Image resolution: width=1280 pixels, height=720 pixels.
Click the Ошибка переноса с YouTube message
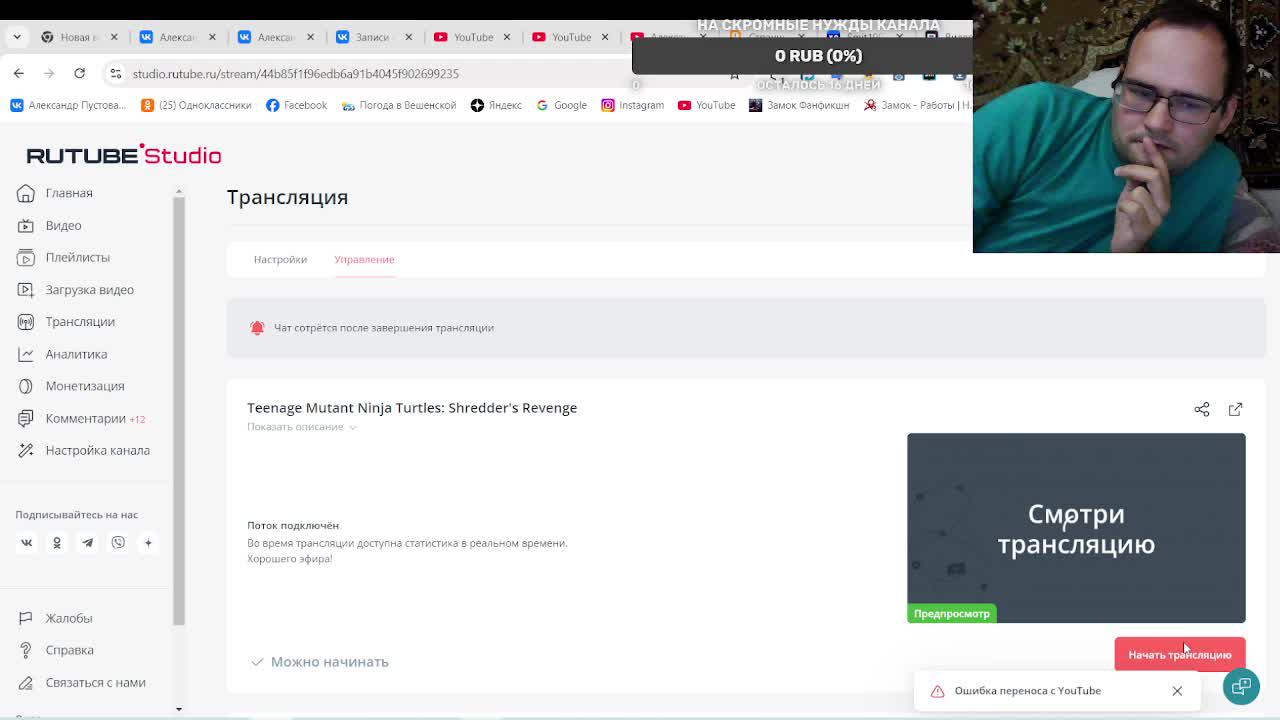pos(1027,691)
